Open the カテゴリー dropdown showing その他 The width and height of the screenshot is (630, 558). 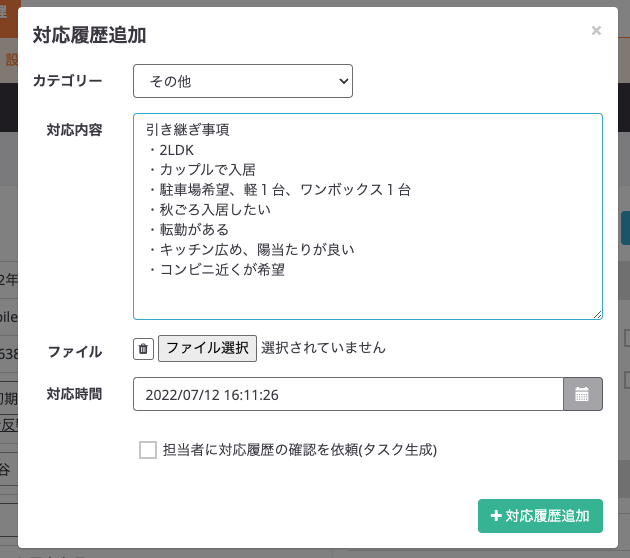click(243, 81)
